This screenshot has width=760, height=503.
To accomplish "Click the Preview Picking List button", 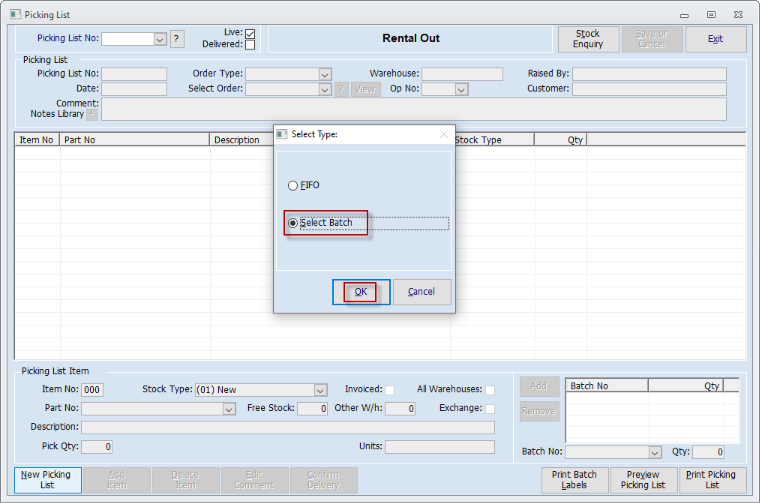I will click(x=643, y=480).
